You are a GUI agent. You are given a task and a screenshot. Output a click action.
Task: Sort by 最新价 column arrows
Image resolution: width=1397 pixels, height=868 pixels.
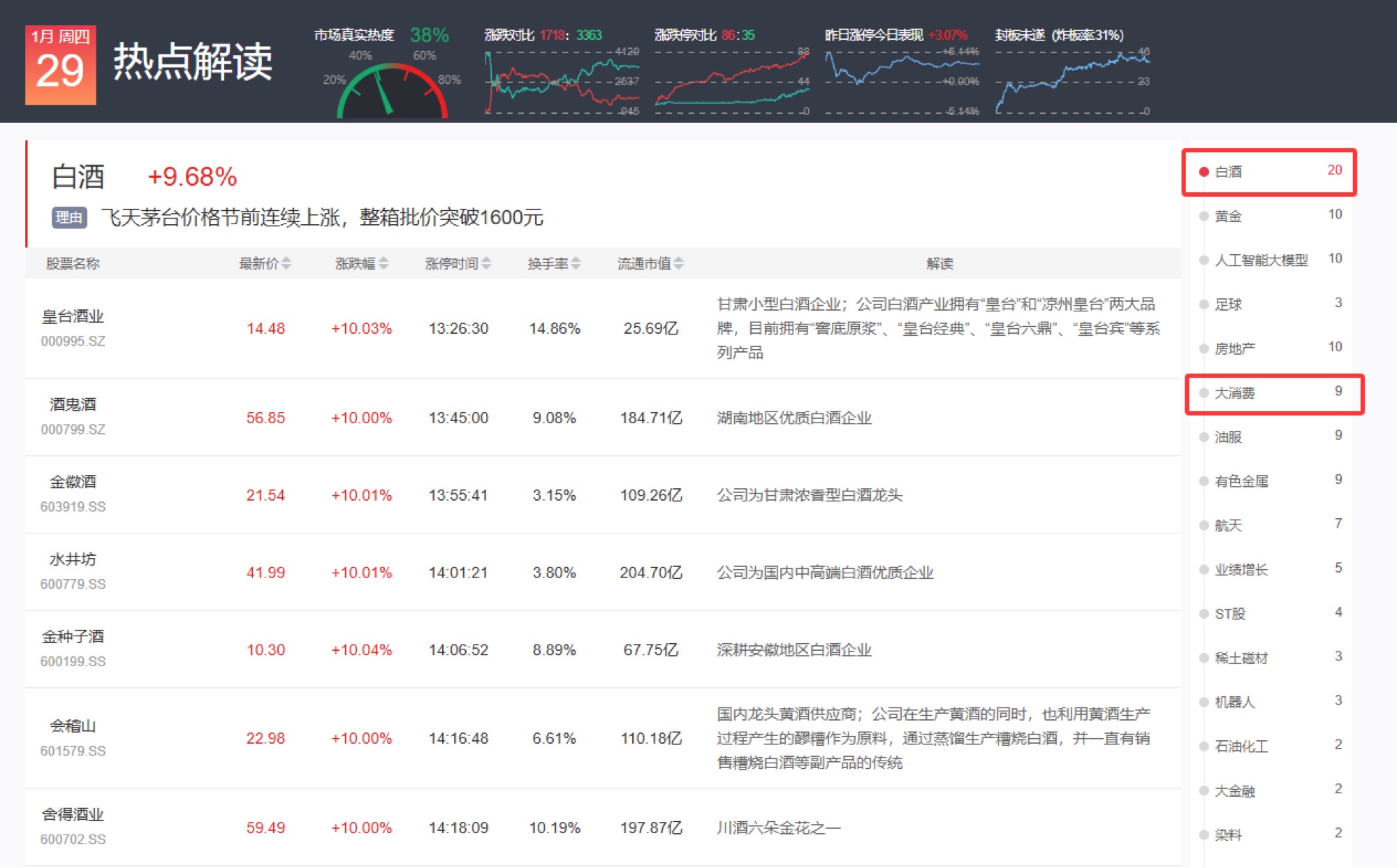286,263
